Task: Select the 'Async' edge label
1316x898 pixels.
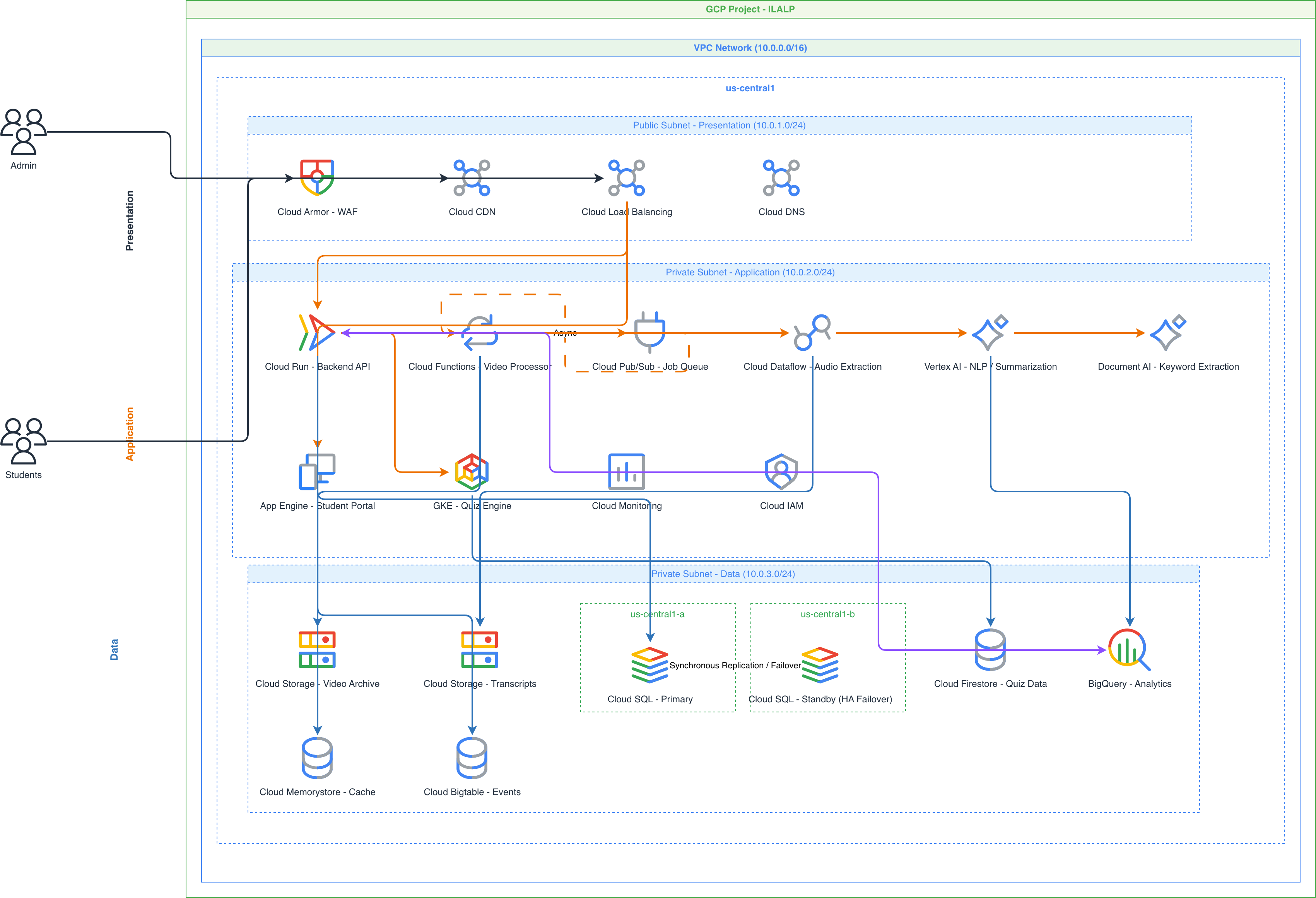Action: pos(565,333)
